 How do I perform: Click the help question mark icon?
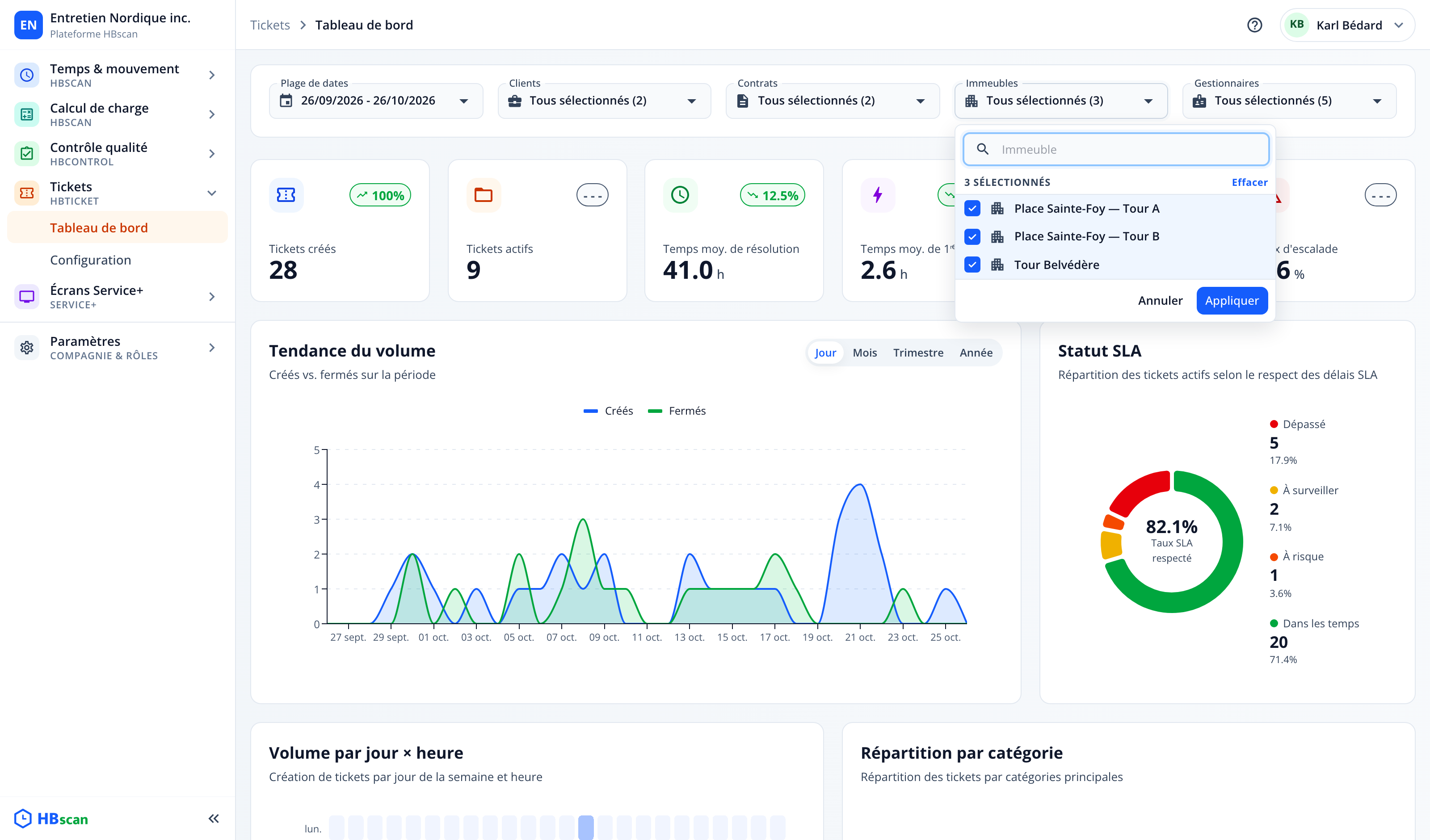1254,25
